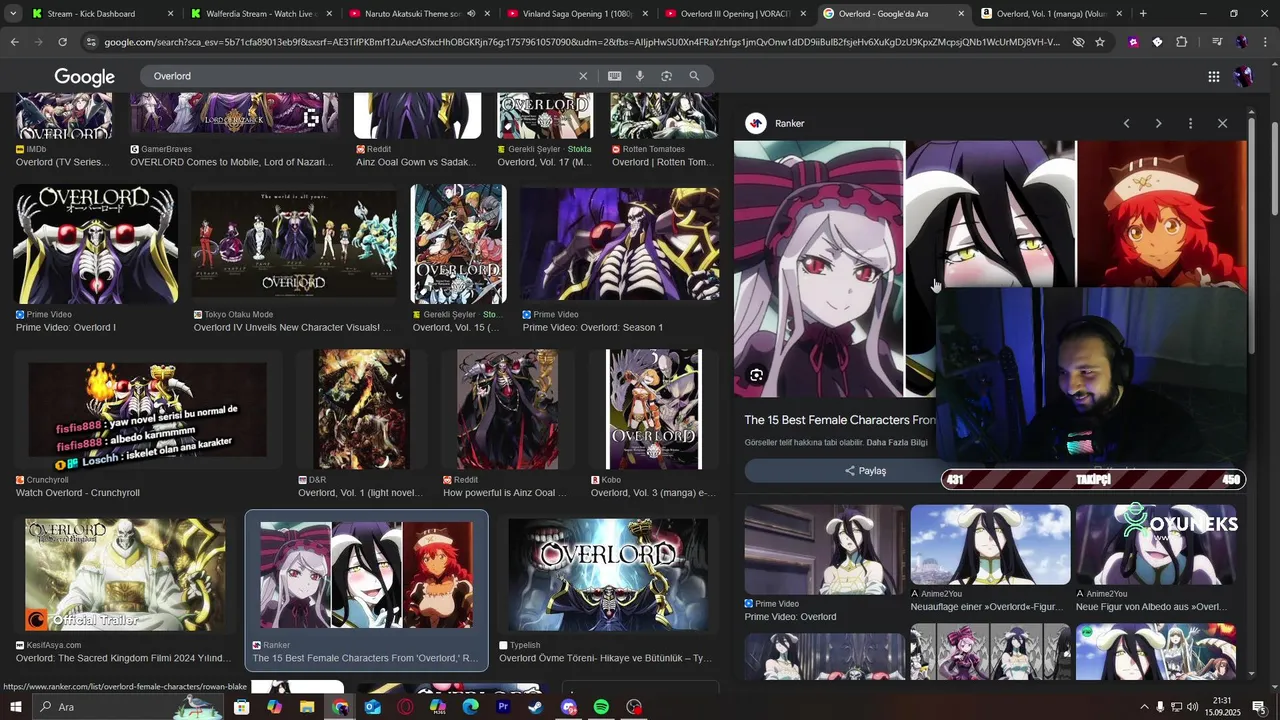Search by image with the Lens icon
Viewport: 1280px width, 720px height.
(x=666, y=76)
